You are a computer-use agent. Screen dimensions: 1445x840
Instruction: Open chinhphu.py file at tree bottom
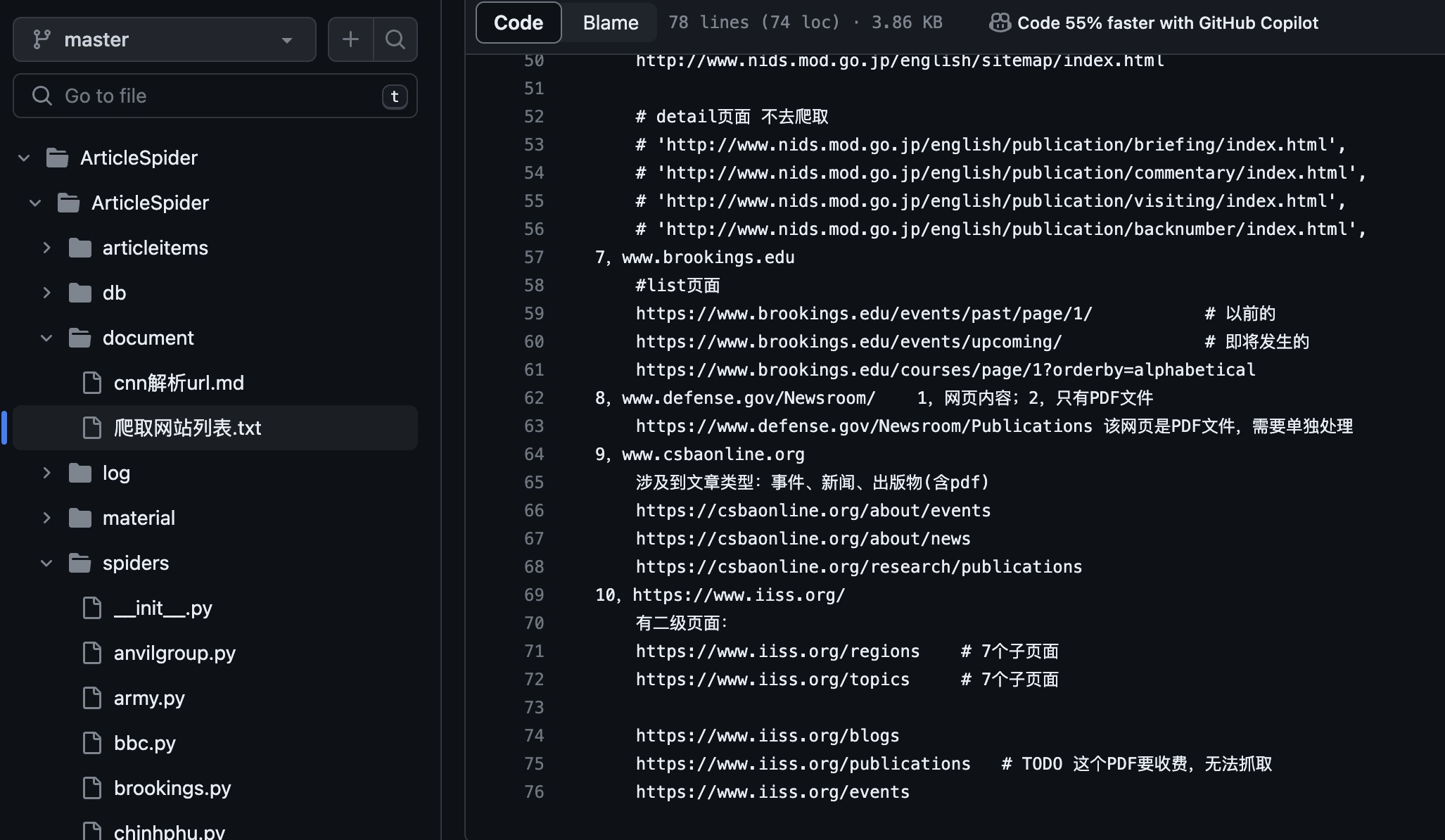coord(170,832)
